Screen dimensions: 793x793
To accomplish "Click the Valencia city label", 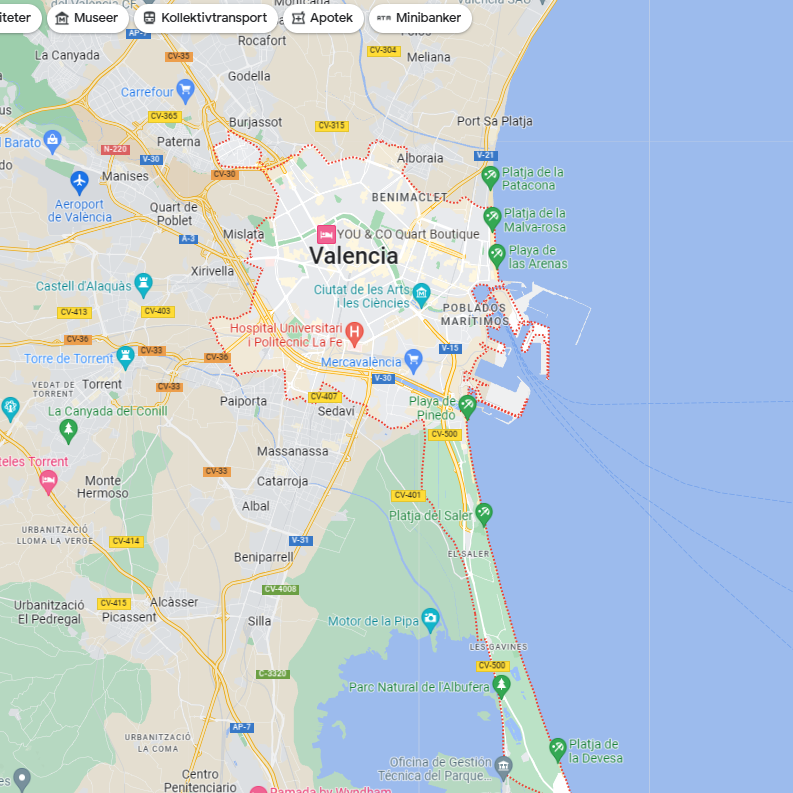I will [x=354, y=255].
